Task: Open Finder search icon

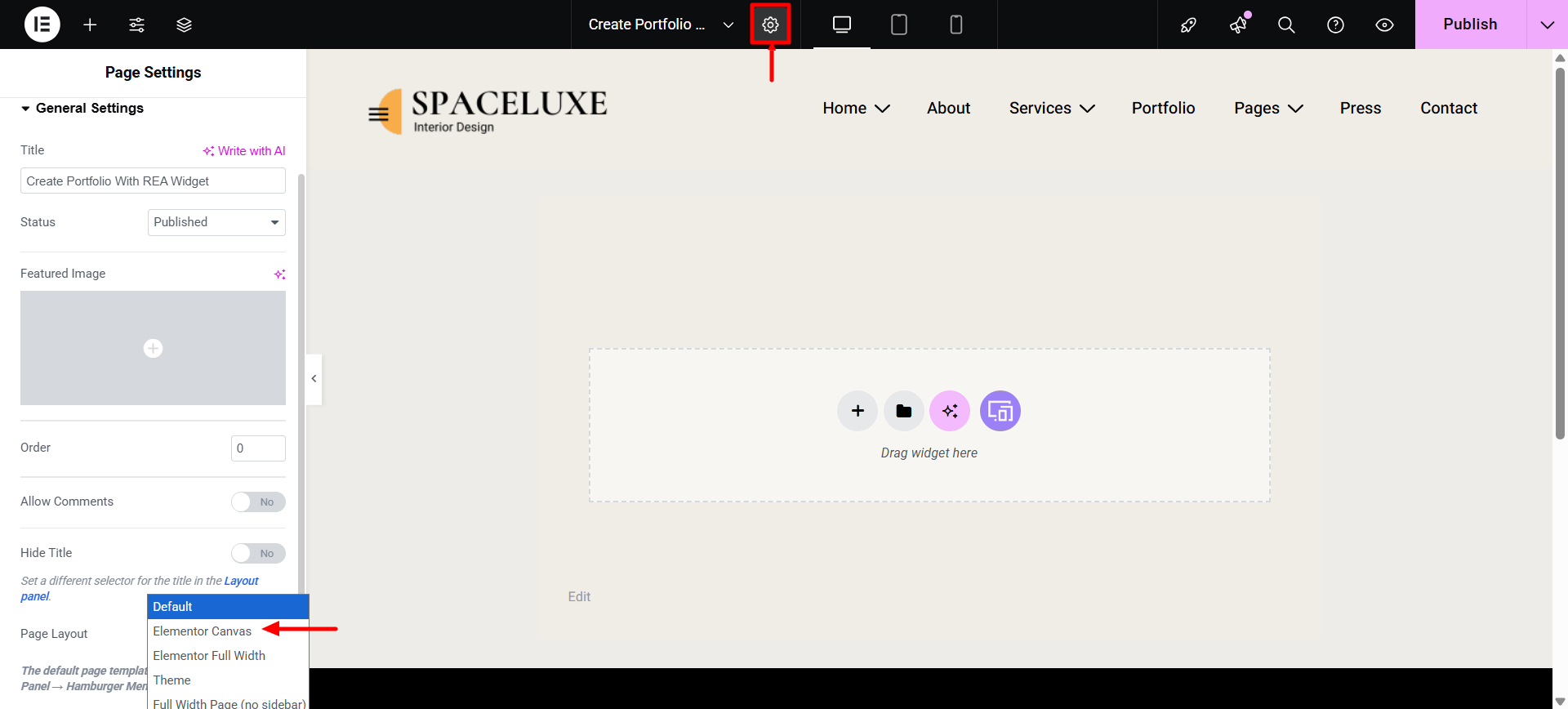Action: pyautogui.click(x=1286, y=25)
